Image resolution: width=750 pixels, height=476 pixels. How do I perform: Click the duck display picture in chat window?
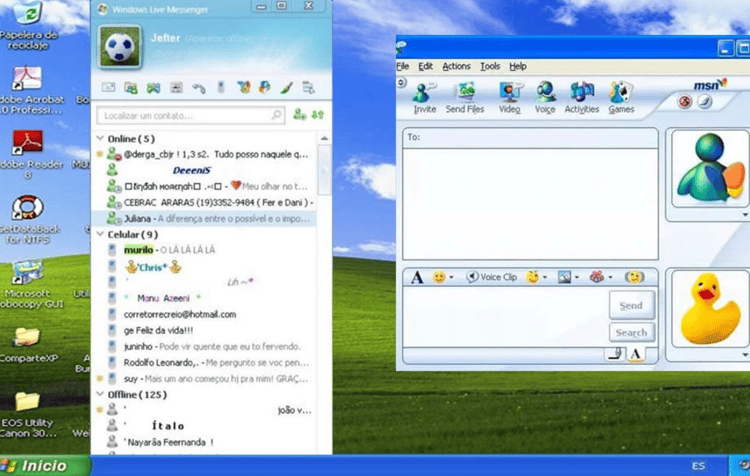[x=710, y=308]
